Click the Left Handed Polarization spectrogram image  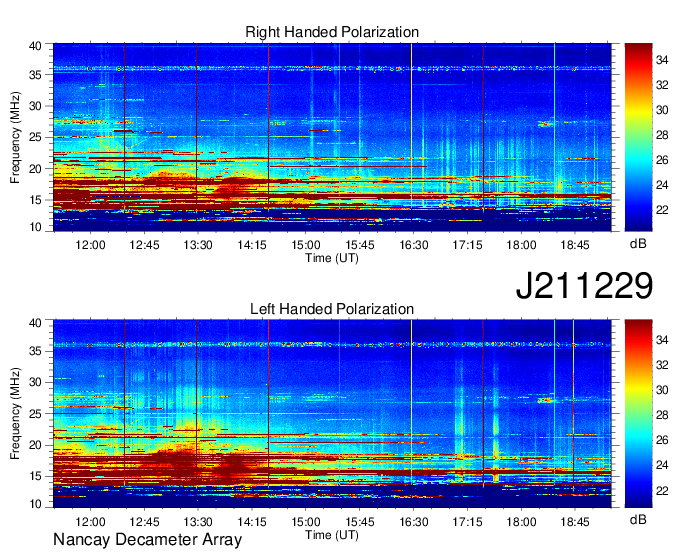point(332,414)
